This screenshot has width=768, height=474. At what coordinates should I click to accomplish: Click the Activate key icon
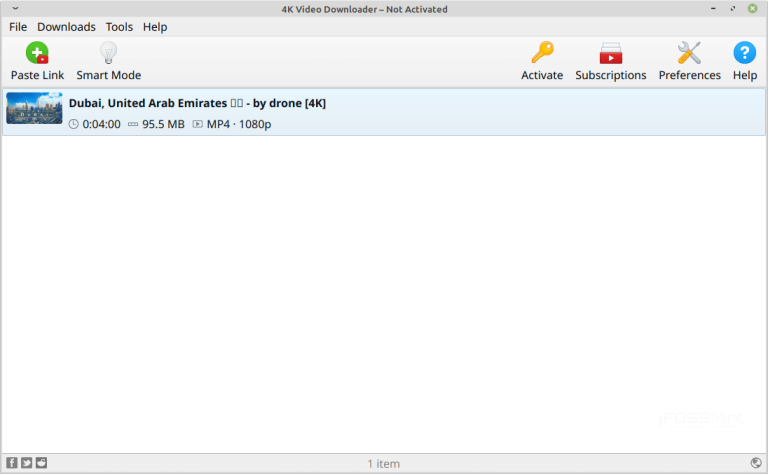coord(542,54)
